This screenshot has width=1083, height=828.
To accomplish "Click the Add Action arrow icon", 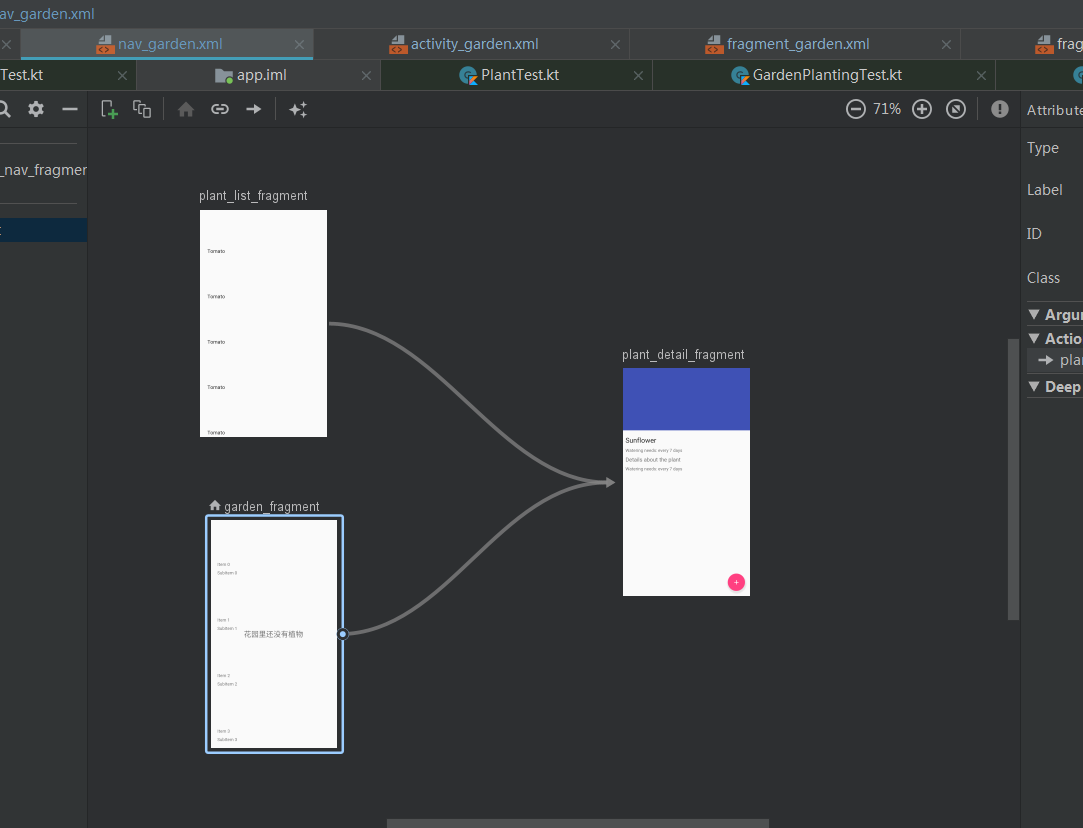I will 253,109.
